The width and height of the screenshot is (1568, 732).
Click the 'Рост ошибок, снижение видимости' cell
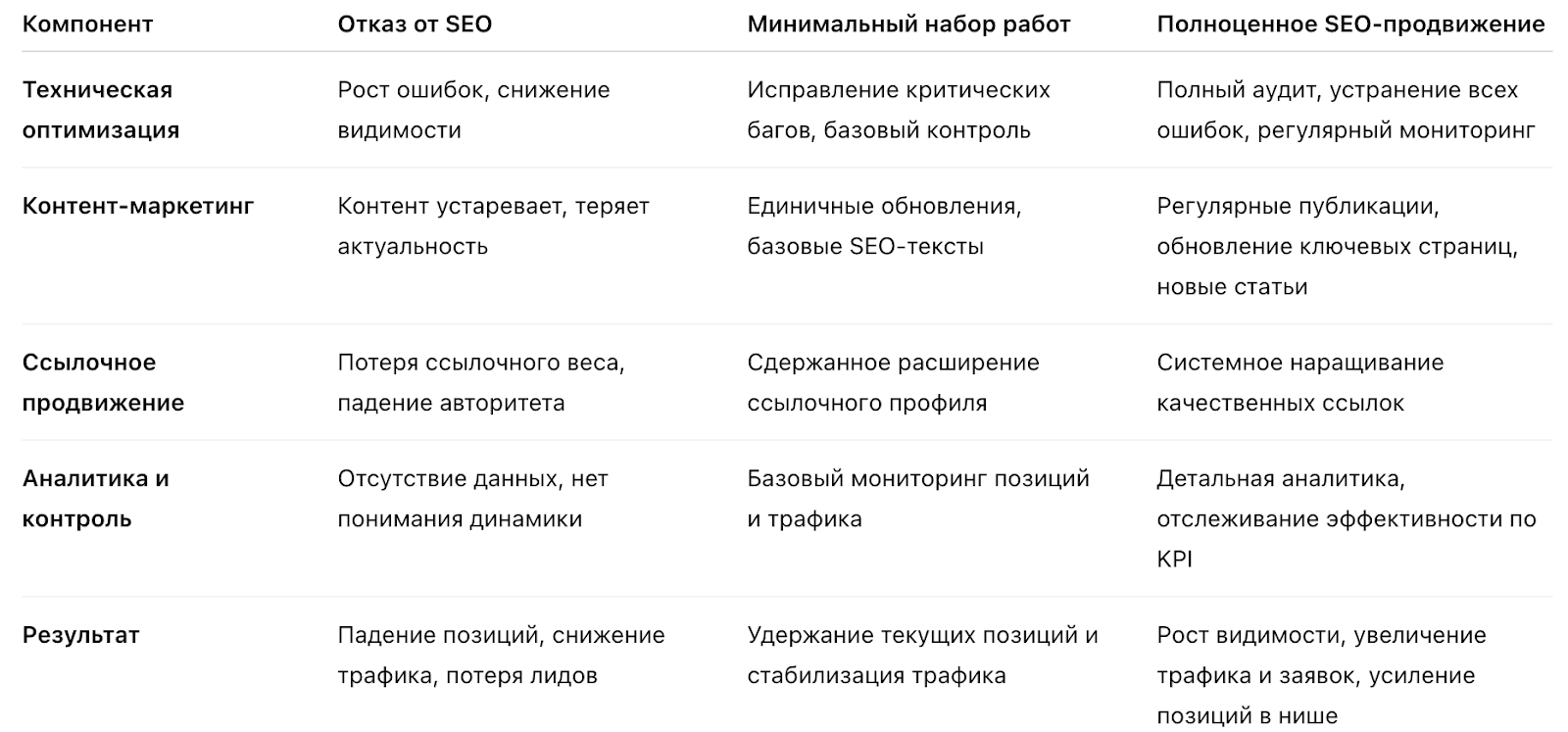point(473,110)
